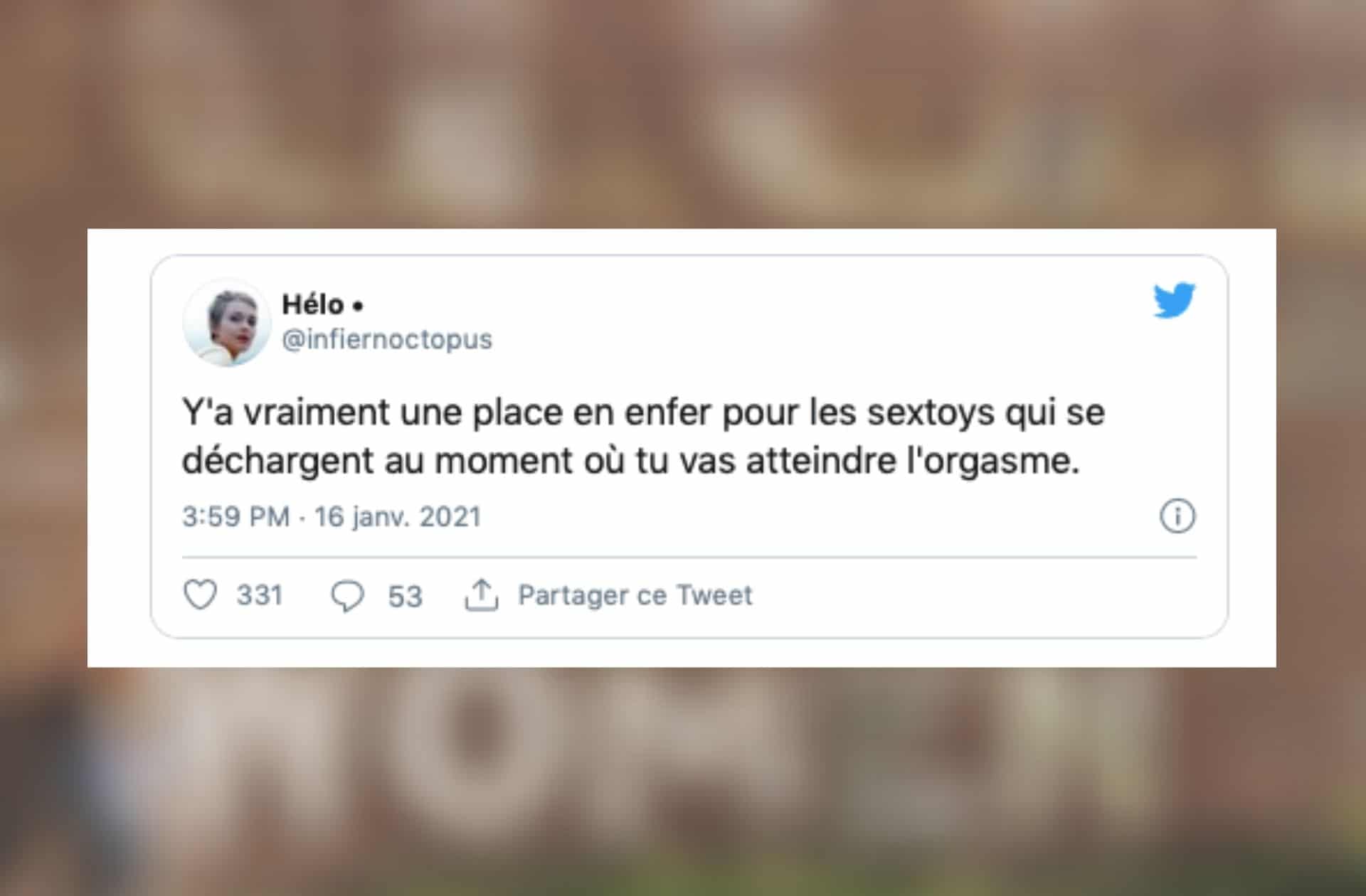This screenshot has height=896, width=1366.
Task: Click the tweet text first line
Action: 643,412
